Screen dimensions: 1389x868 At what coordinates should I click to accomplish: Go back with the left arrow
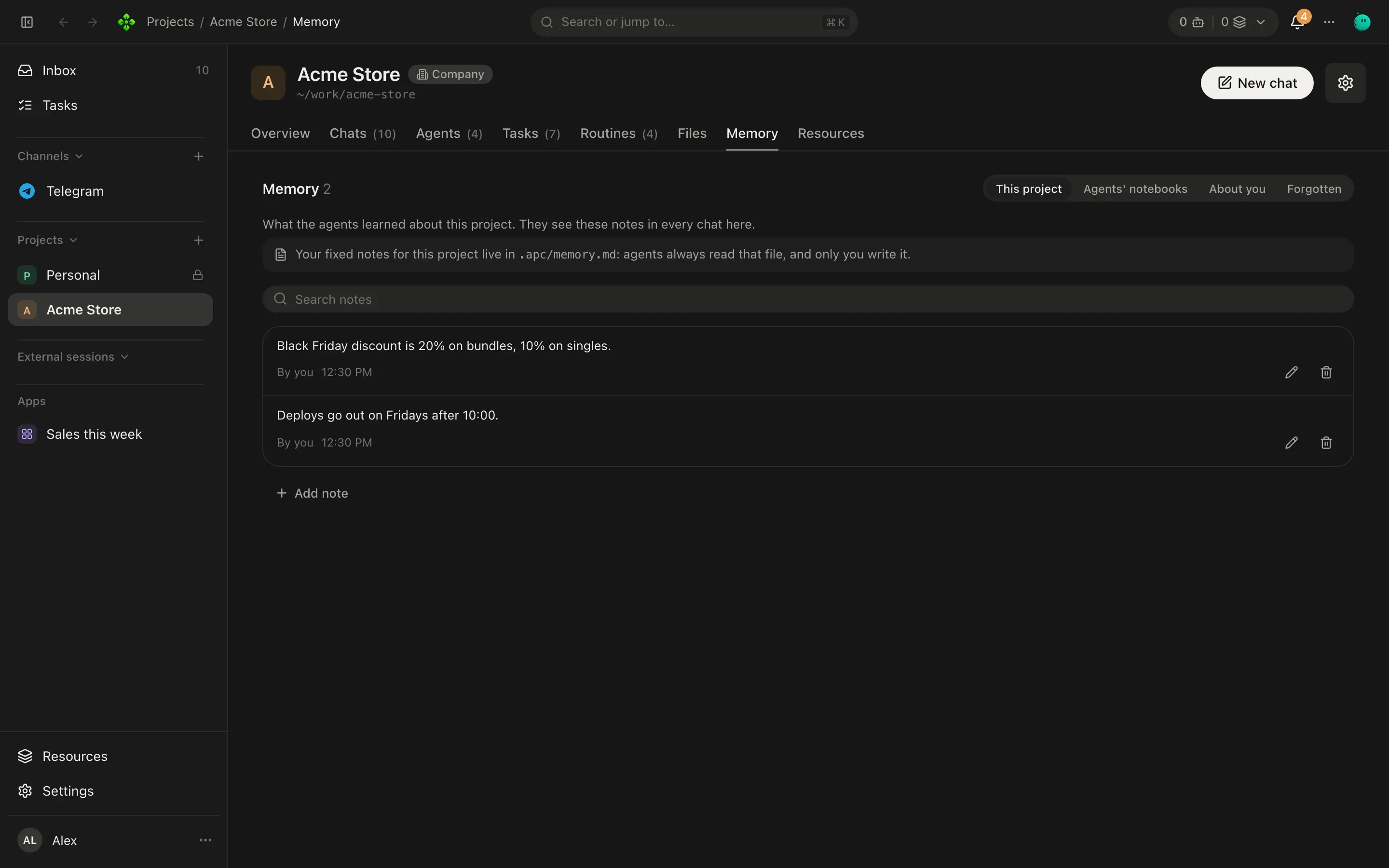pyautogui.click(x=64, y=22)
